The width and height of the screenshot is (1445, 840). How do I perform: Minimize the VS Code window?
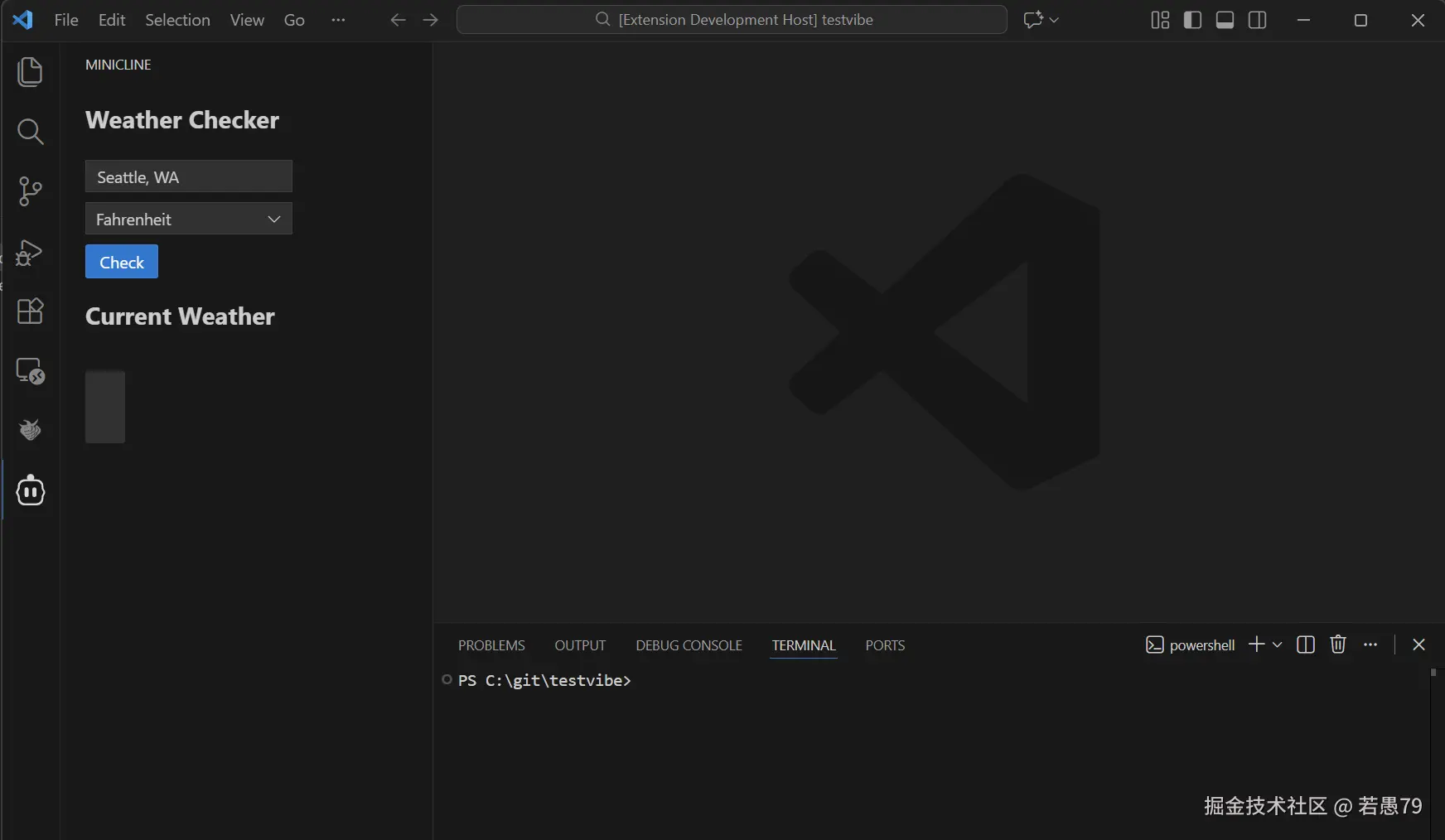[1303, 20]
